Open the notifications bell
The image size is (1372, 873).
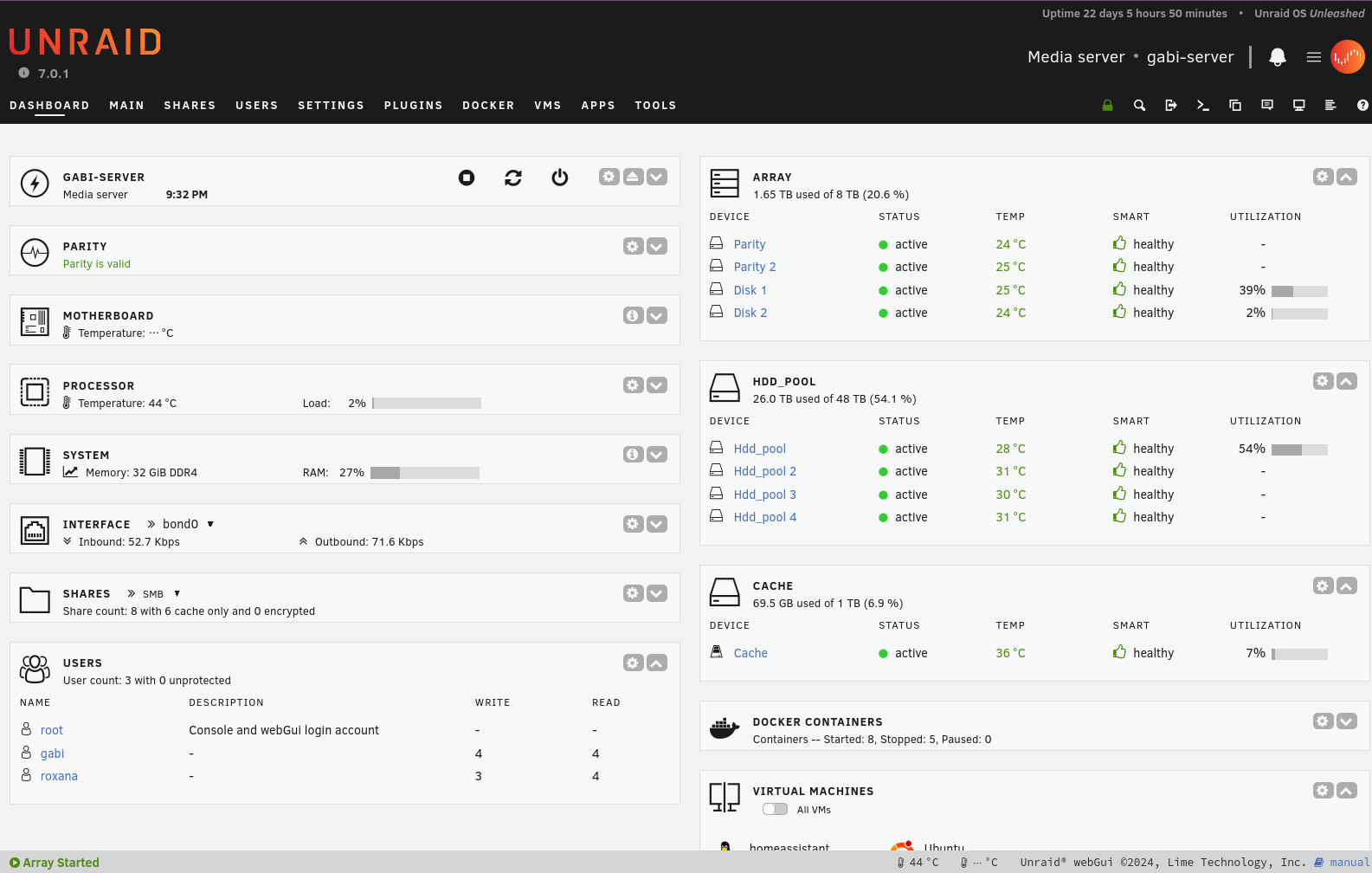click(1277, 57)
